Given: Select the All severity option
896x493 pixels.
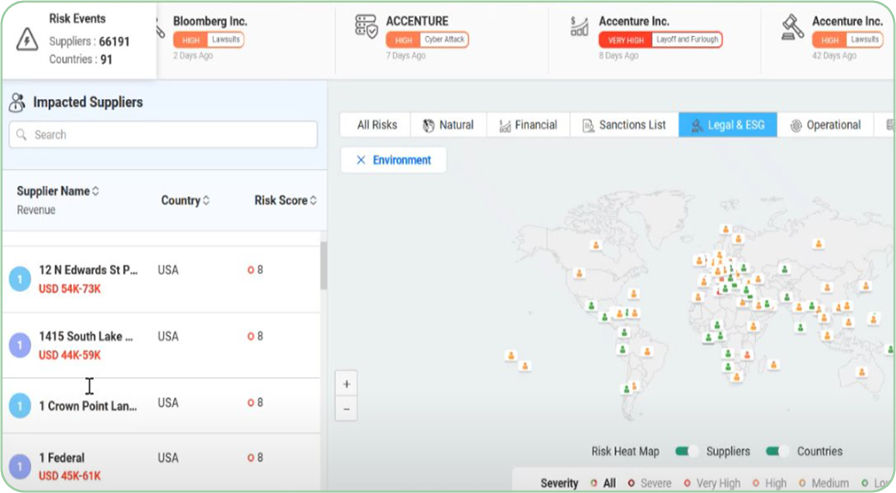Looking at the screenshot, I should click(603, 483).
